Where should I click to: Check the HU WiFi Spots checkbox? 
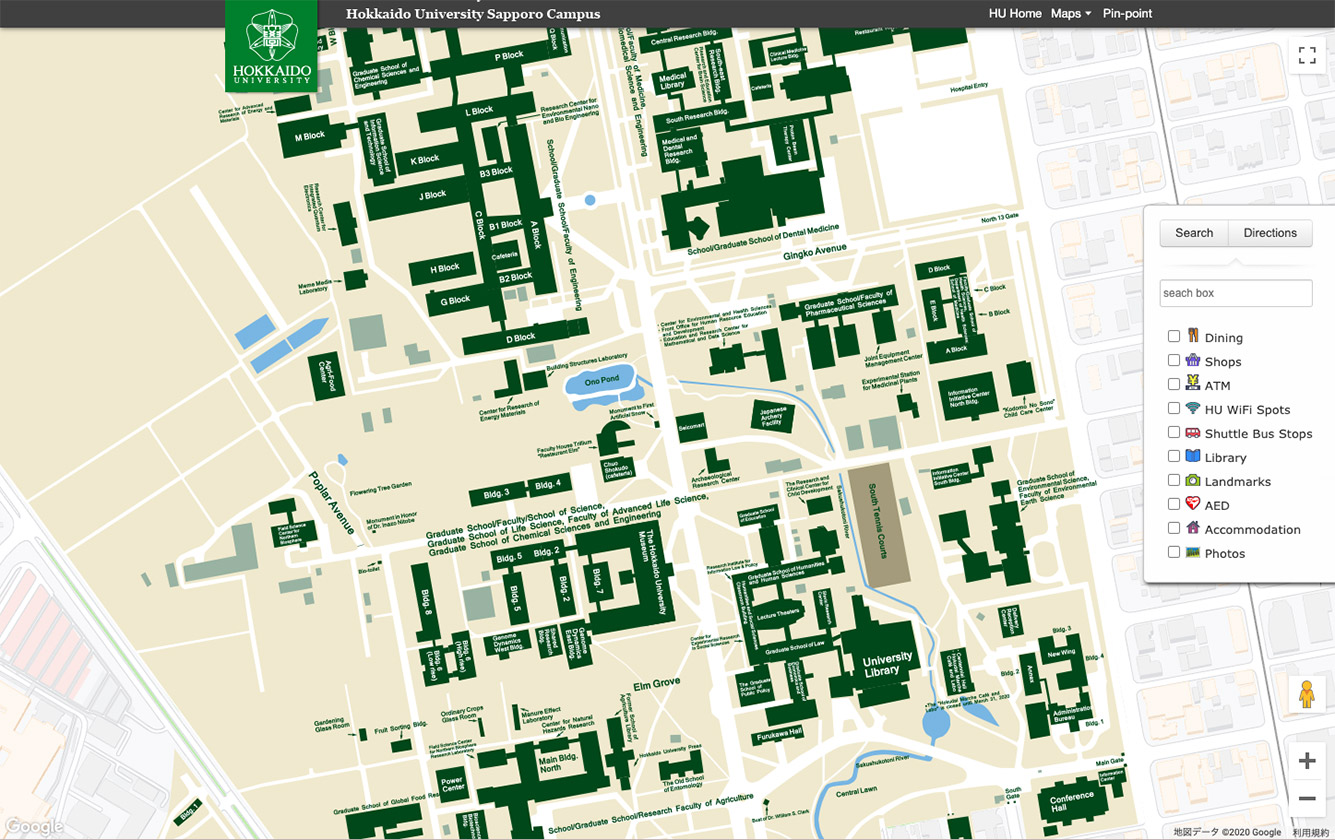(1174, 408)
